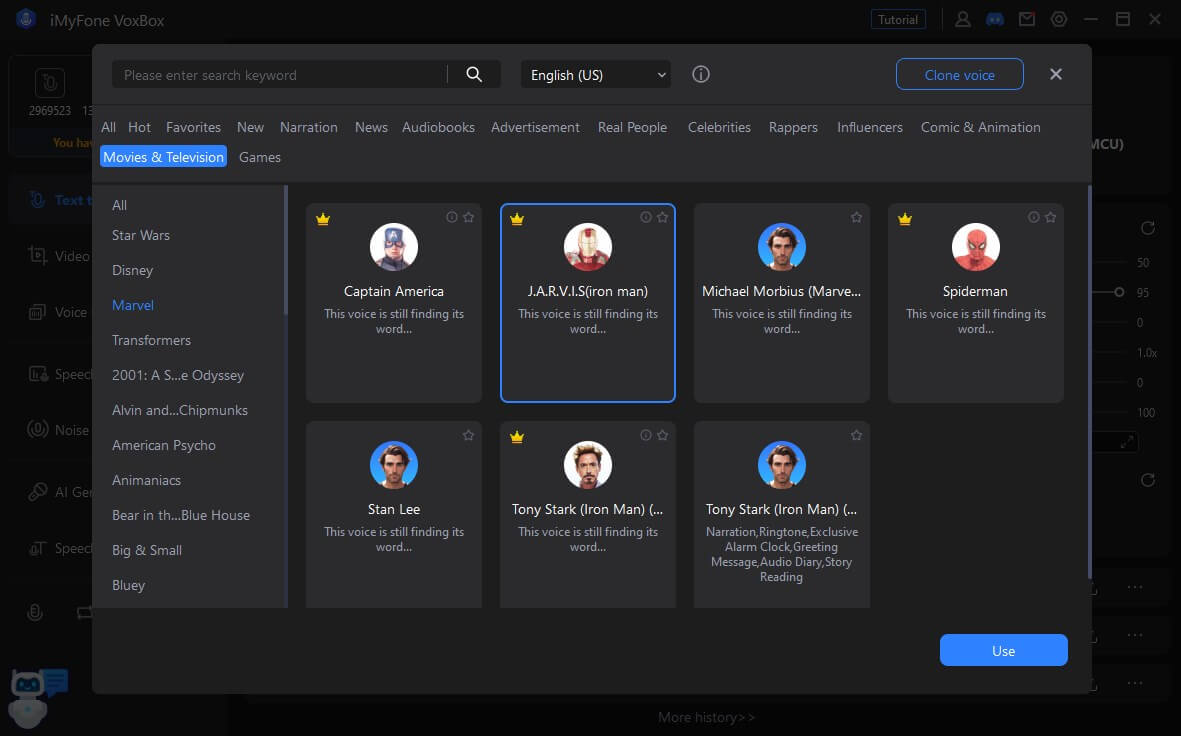Screen dimensions: 1181x736
Task: Click the iMyFone VoxBox app logo
Action: point(26,20)
